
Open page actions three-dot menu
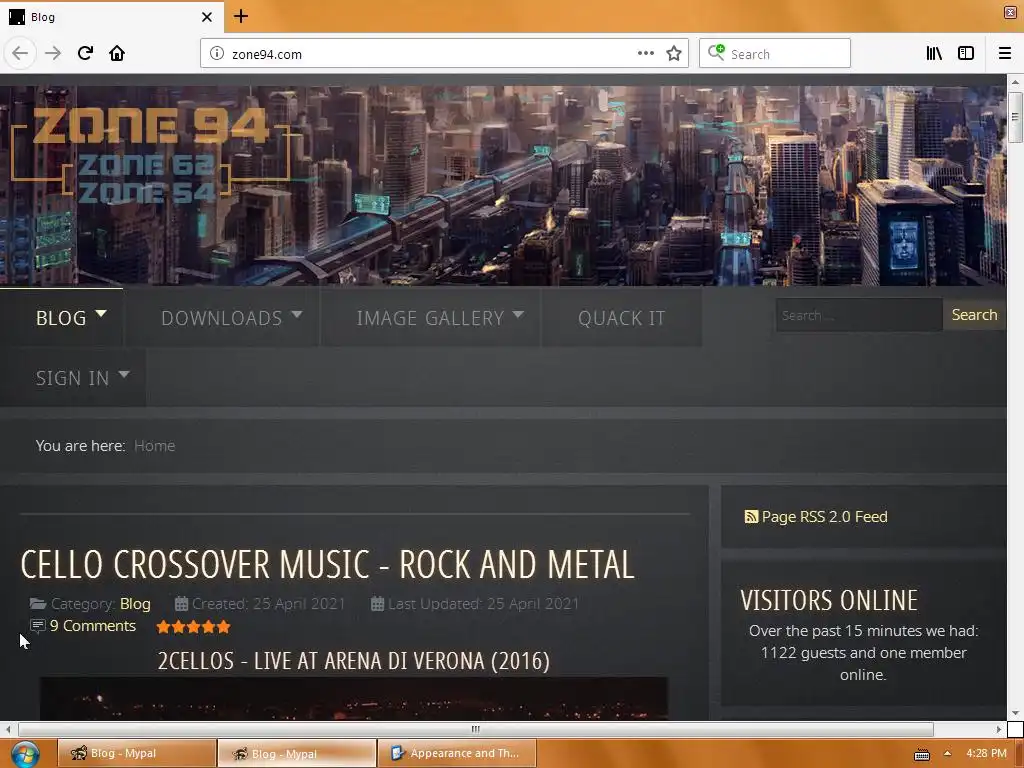pyautogui.click(x=646, y=54)
